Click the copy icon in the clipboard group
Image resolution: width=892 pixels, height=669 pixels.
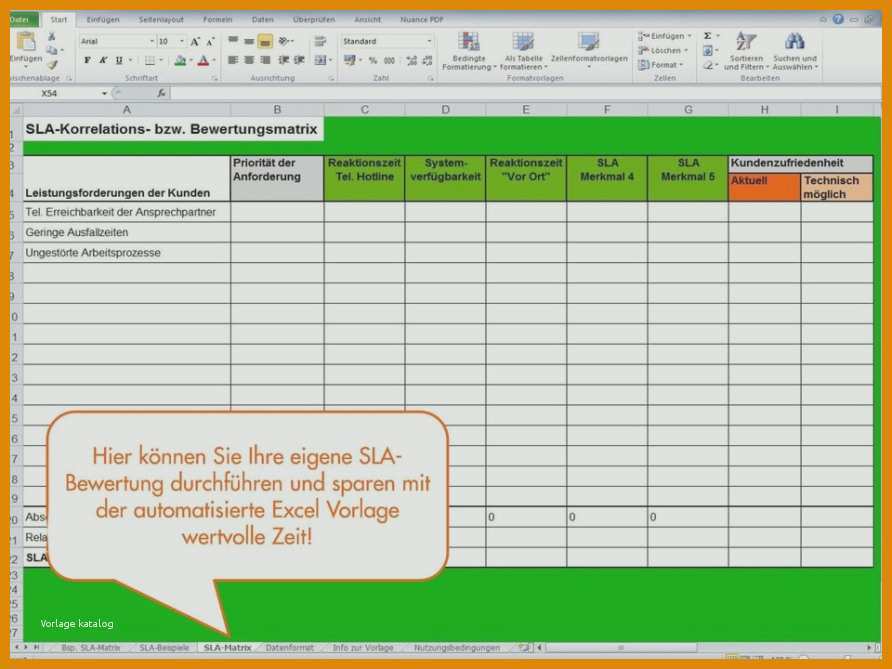52,51
